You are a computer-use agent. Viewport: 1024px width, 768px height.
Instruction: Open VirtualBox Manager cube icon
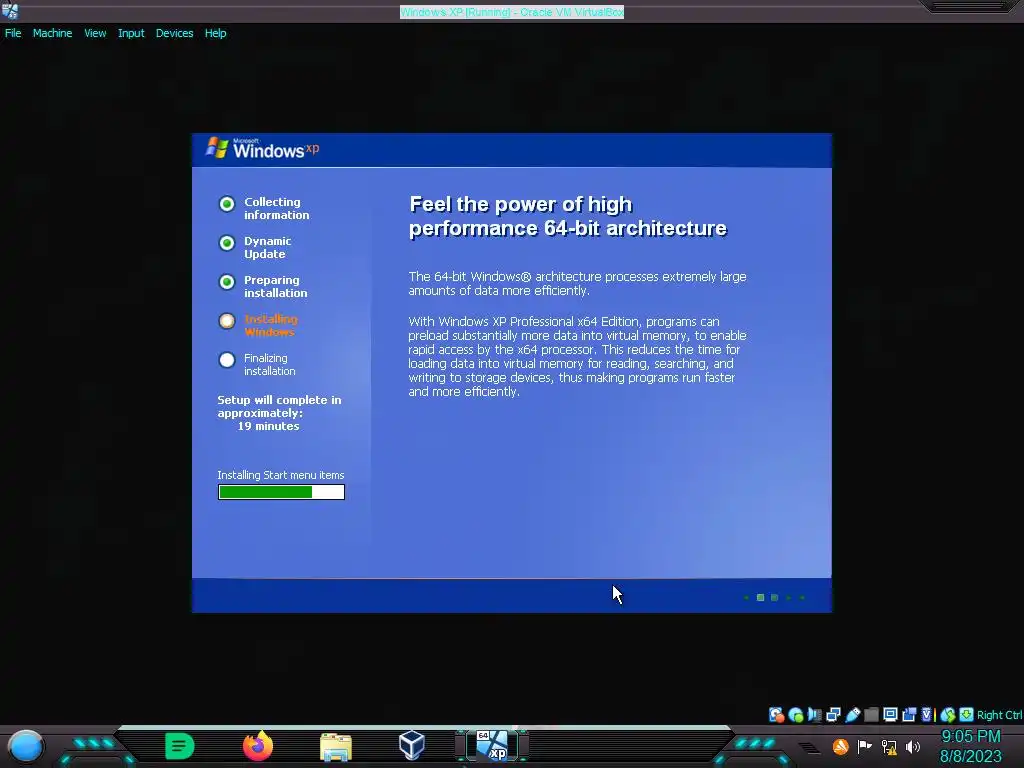tap(412, 745)
